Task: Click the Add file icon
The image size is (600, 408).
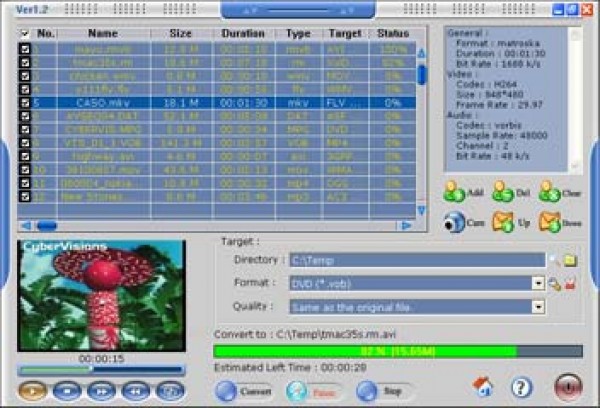Action: tap(453, 192)
